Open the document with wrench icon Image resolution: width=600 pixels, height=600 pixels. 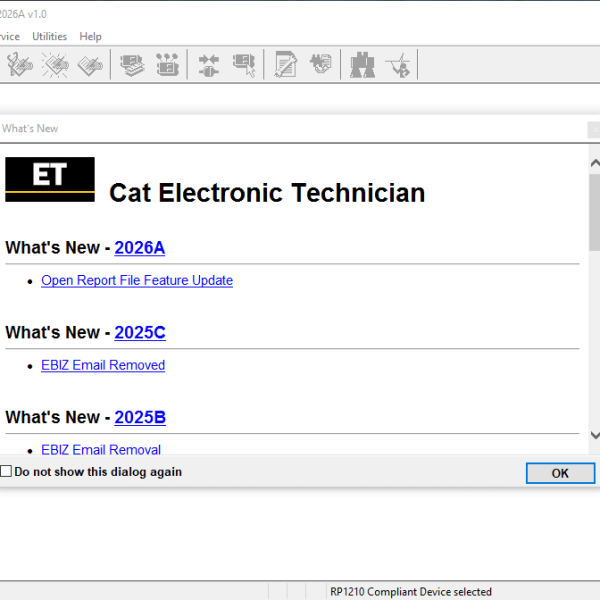pyautogui.click(x=285, y=64)
